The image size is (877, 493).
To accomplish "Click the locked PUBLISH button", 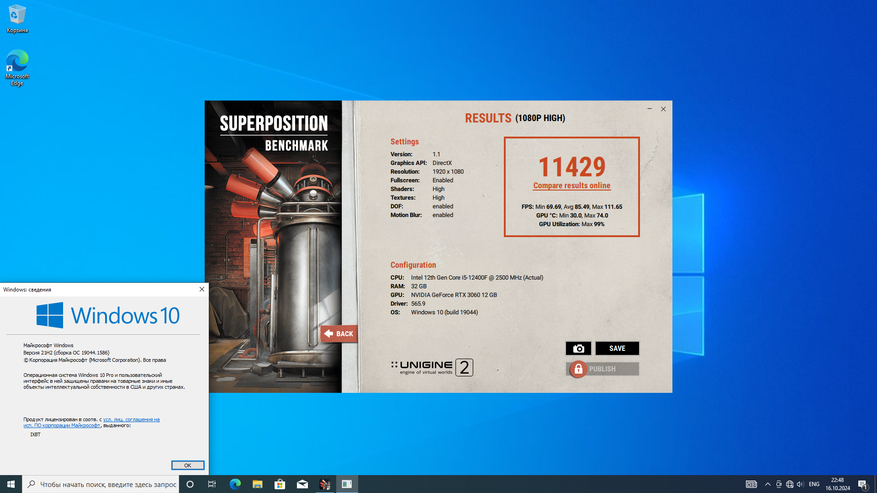I will pos(602,369).
